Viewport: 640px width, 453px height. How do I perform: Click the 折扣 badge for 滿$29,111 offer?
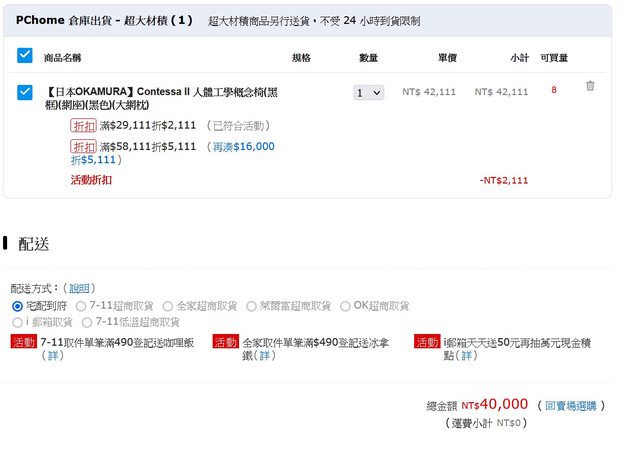[x=83, y=126]
